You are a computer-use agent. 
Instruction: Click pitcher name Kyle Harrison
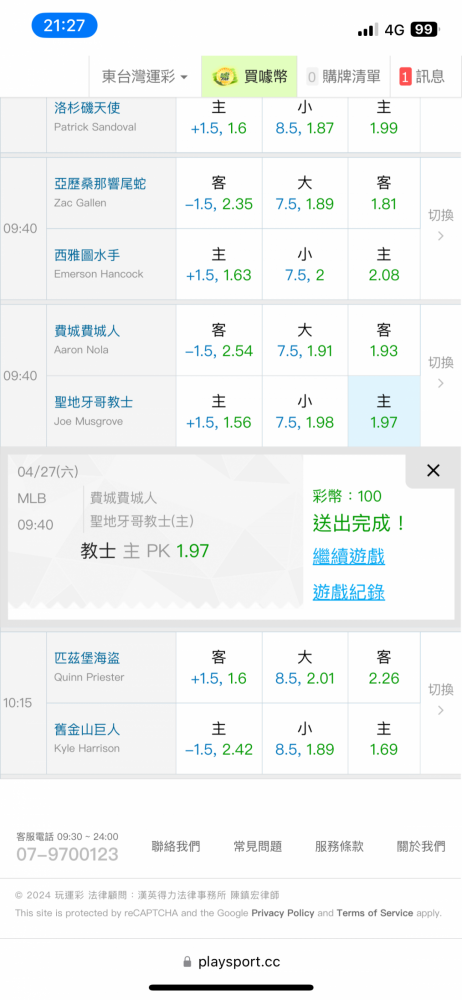tap(87, 748)
